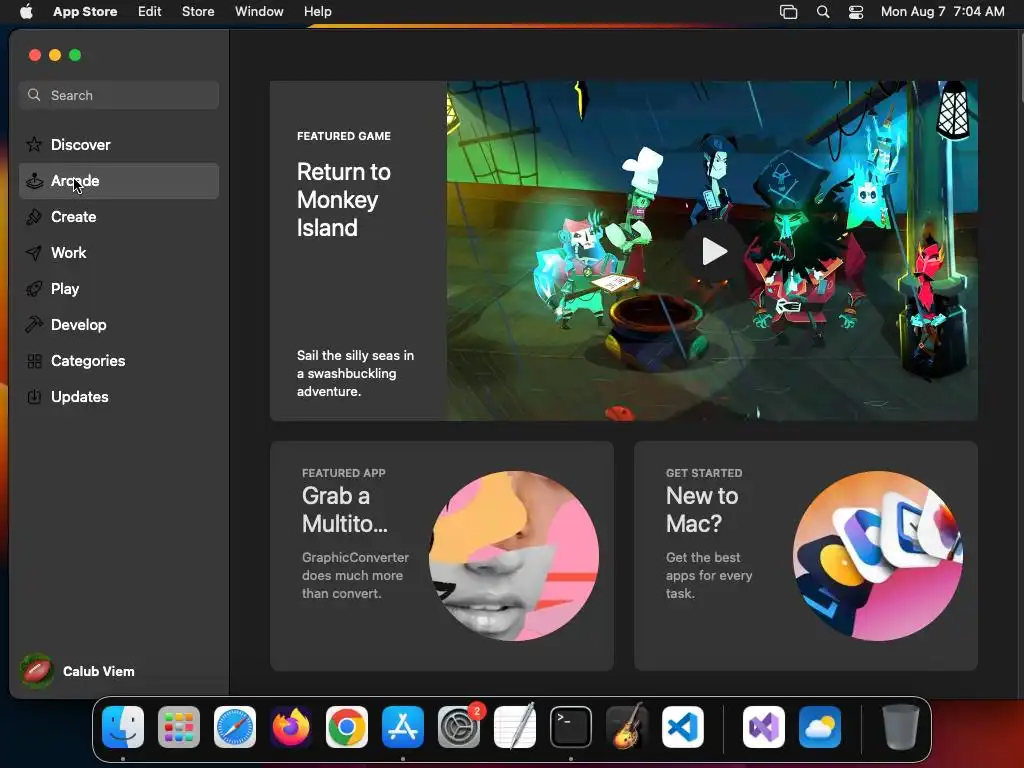This screenshot has width=1024, height=768.
Task: Click the Categories grid icon
Action: coord(34,360)
